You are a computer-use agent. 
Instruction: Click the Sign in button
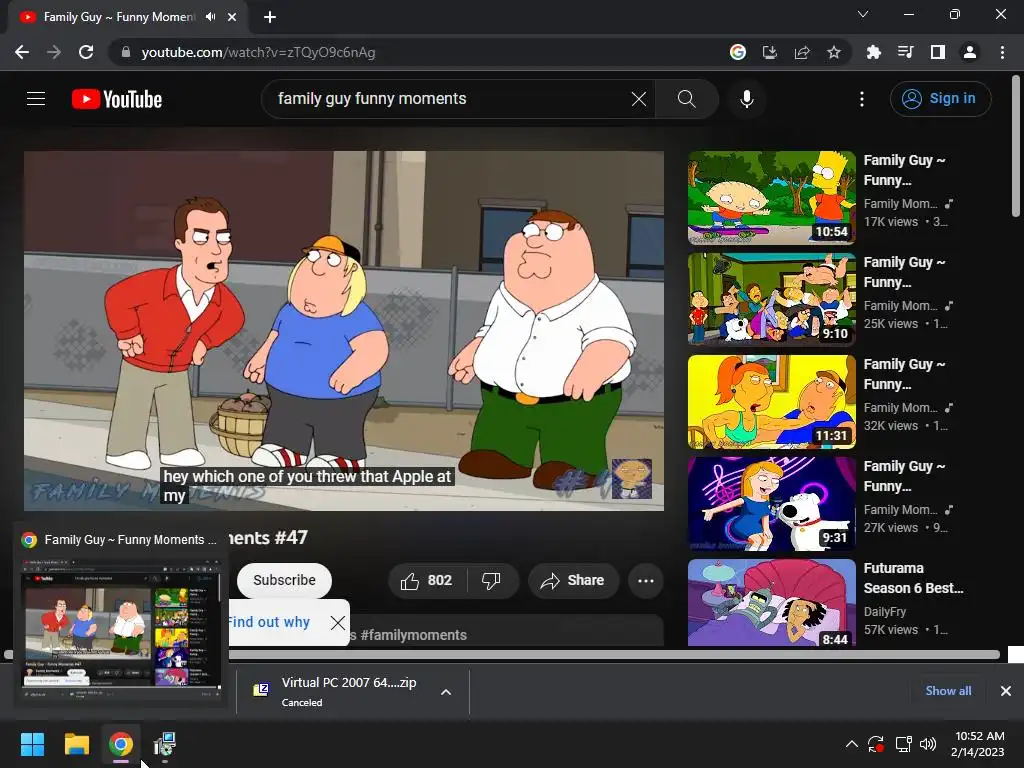(940, 99)
